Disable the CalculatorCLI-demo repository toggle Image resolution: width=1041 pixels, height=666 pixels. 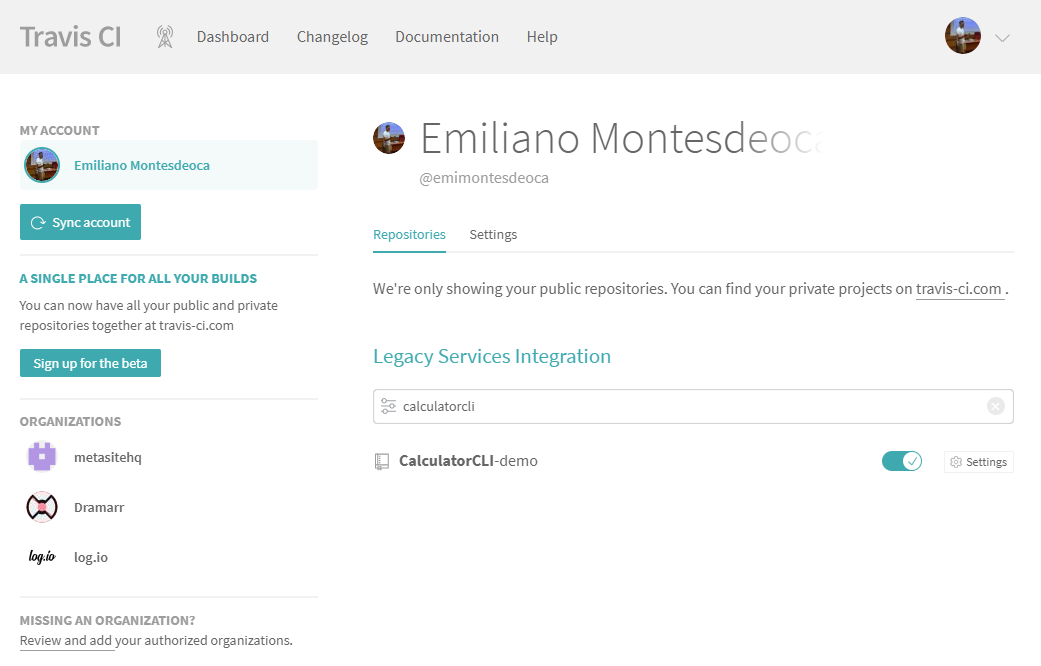(901, 461)
